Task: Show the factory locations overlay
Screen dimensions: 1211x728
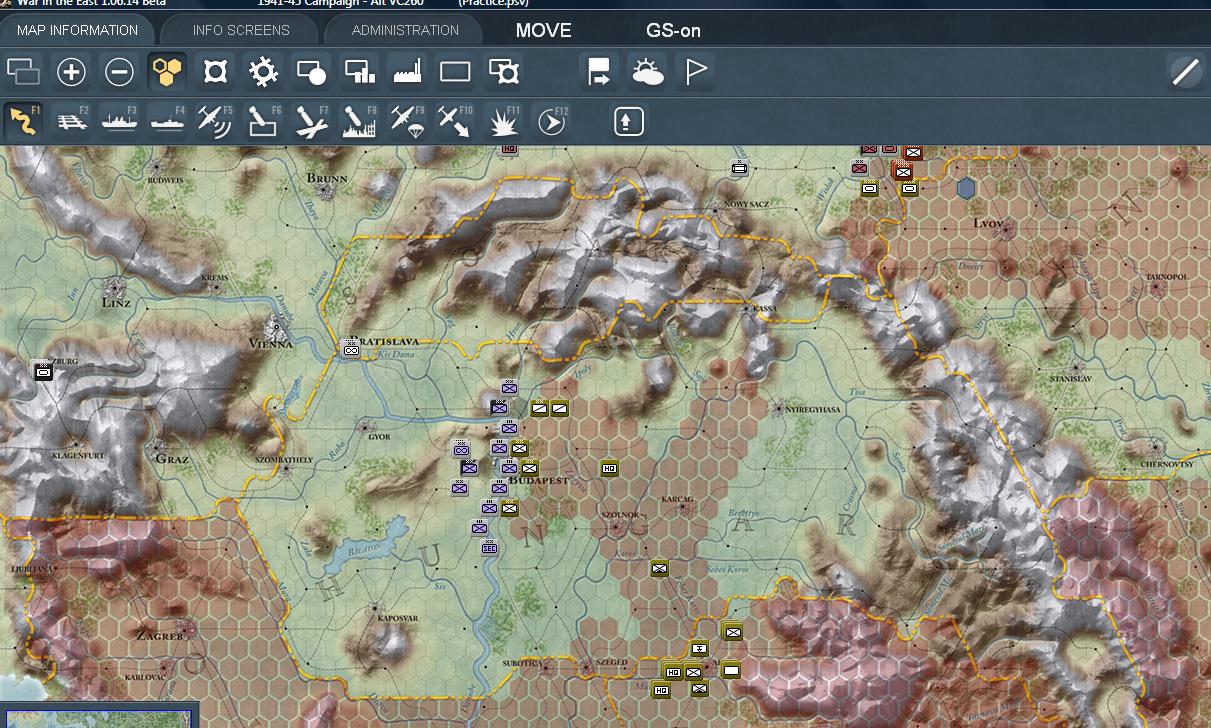Action: pyautogui.click(x=407, y=71)
